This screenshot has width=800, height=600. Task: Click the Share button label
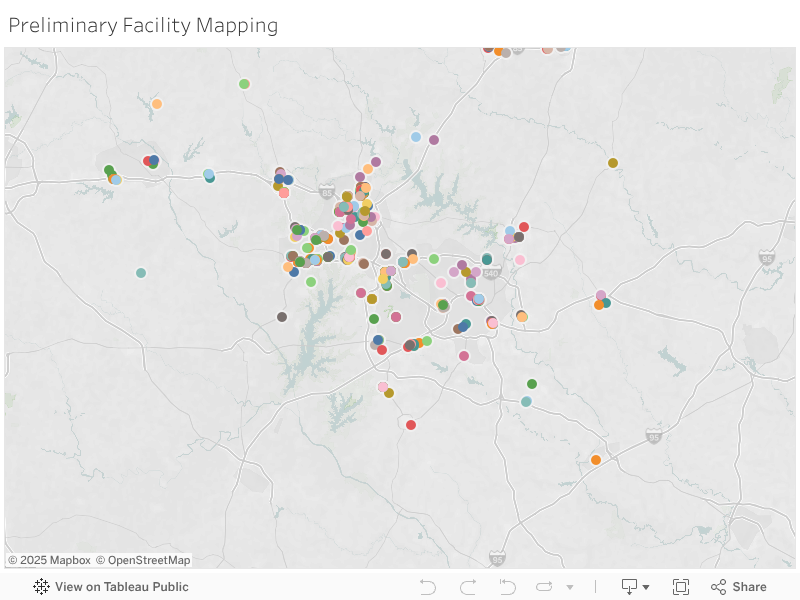(748, 586)
